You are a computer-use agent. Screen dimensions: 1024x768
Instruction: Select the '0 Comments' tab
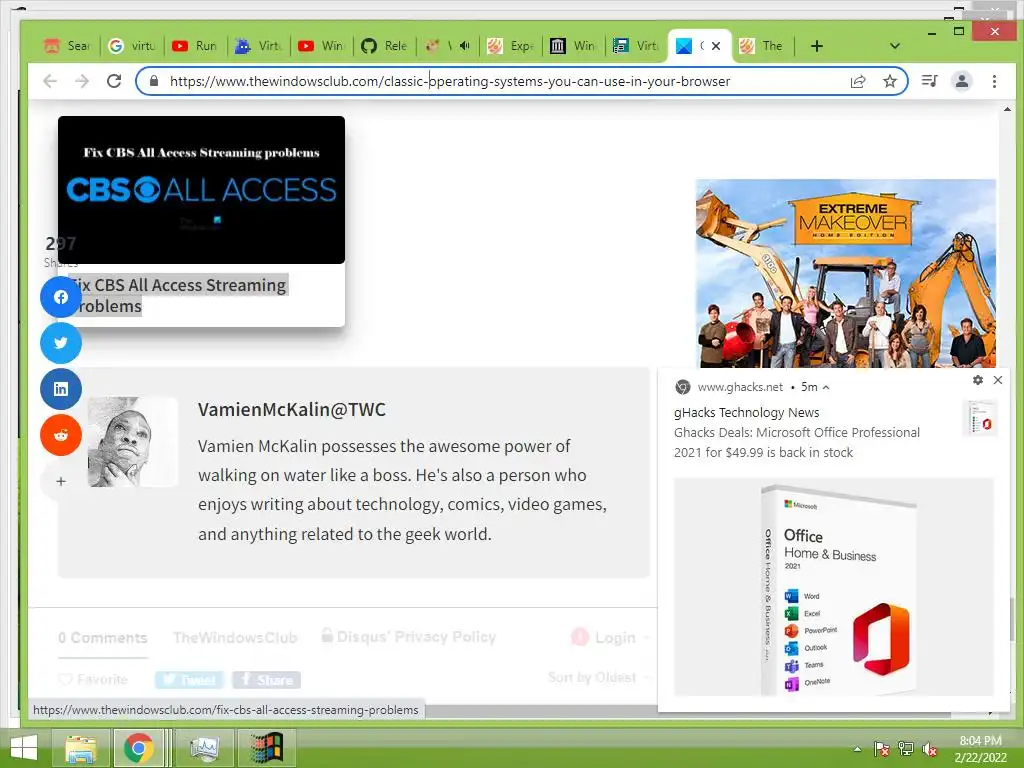(103, 638)
